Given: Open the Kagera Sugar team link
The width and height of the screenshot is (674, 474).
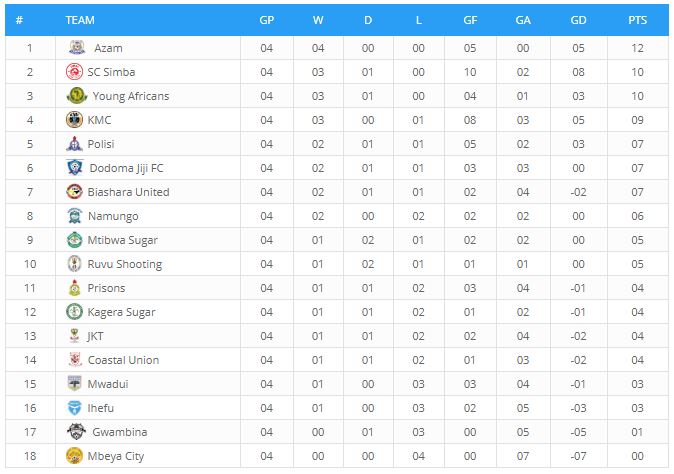Looking at the screenshot, I should [121, 312].
